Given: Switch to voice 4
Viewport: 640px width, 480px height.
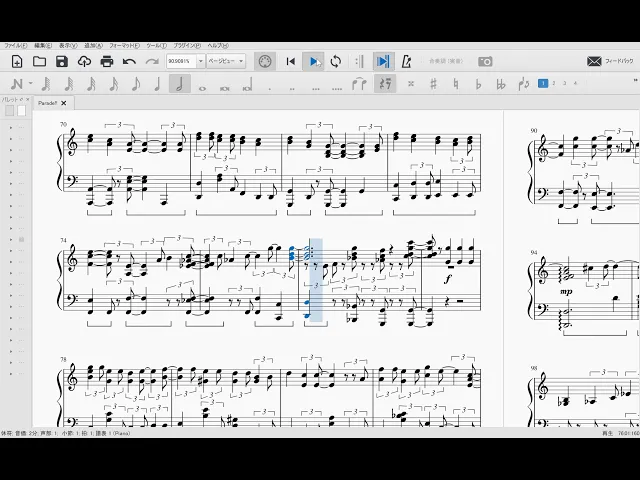Looking at the screenshot, I should pyautogui.click(x=576, y=83).
